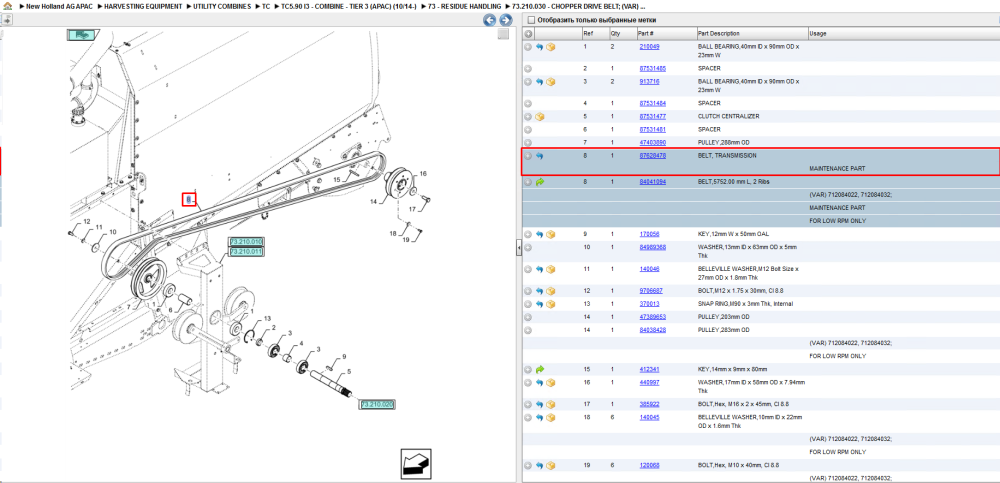Click the pin panel icon below Home
This screenshot has height=483, width=1000.
6,20
